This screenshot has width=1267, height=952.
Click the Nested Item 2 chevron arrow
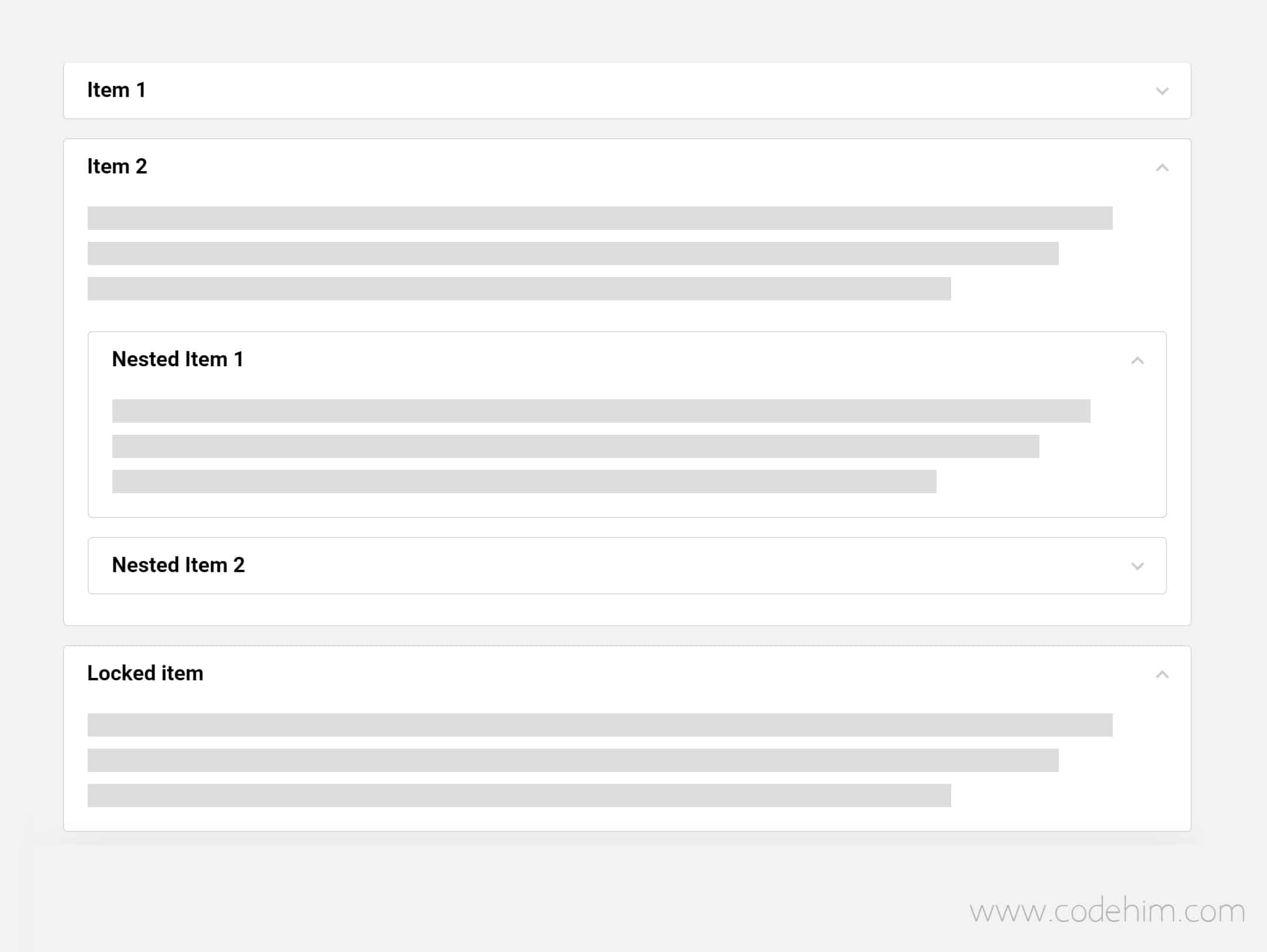pyautogui.click(x=1138, y=566)
